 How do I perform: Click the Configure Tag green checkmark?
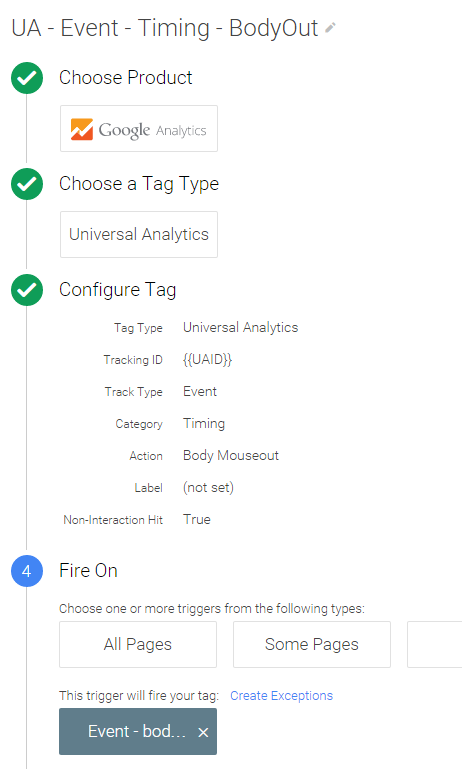coord(27,290)
